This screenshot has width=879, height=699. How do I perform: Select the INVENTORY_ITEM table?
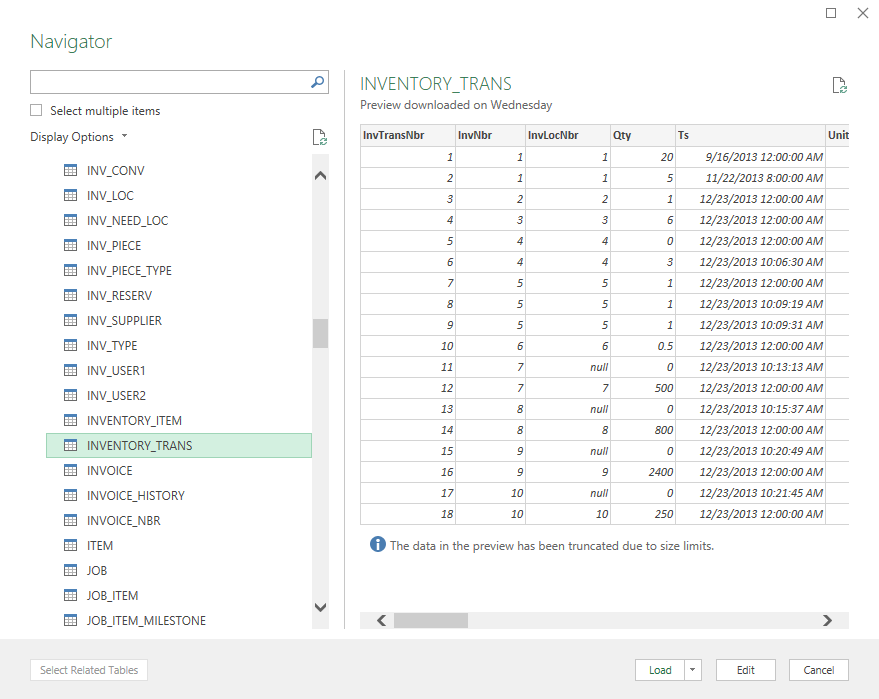pyautogui.click(x=134, y=421)
